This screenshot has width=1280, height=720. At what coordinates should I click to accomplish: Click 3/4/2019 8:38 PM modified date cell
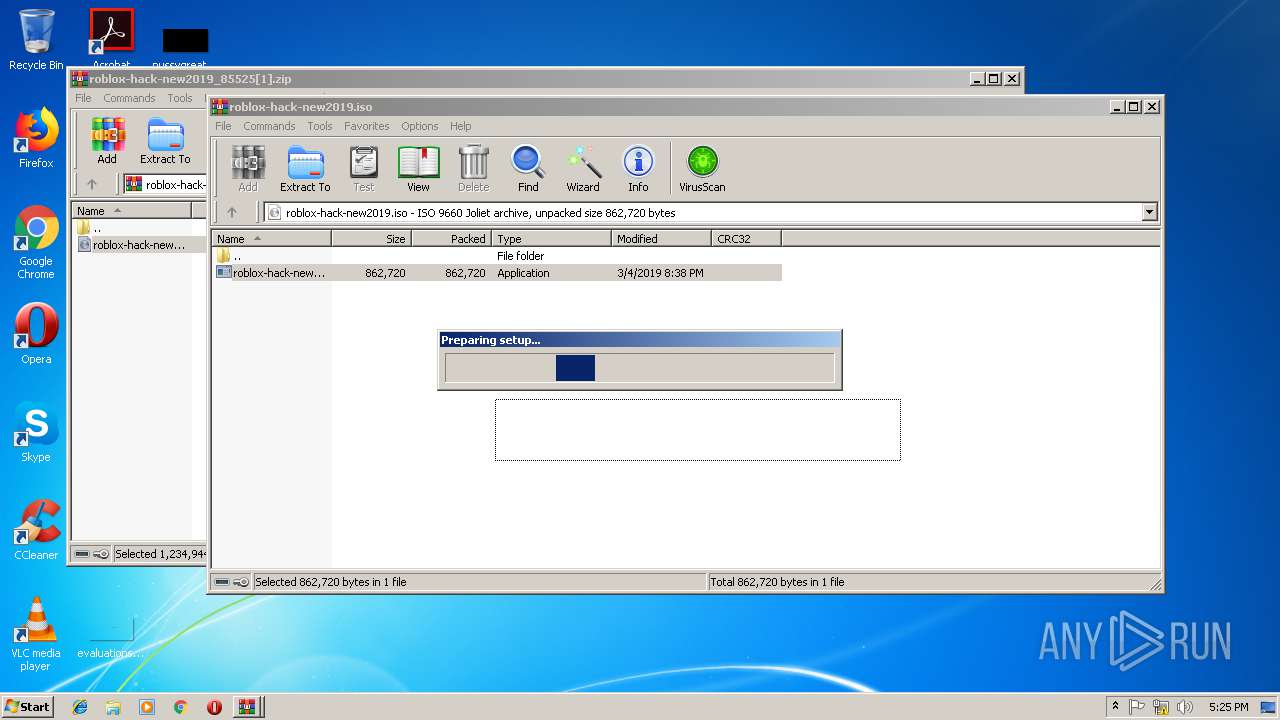(660, 273)
